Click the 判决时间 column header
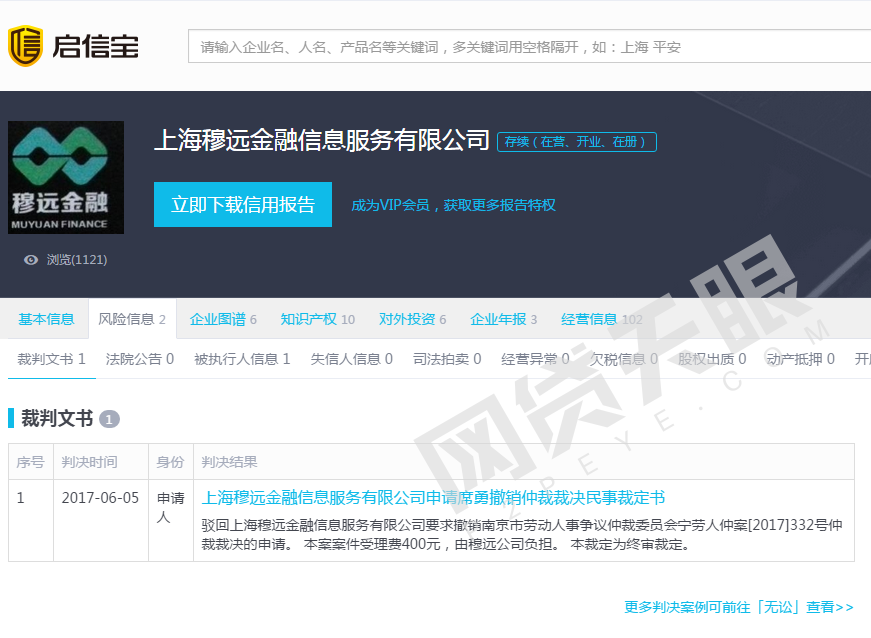Screen dimensions: 871x638 [89, 462]
